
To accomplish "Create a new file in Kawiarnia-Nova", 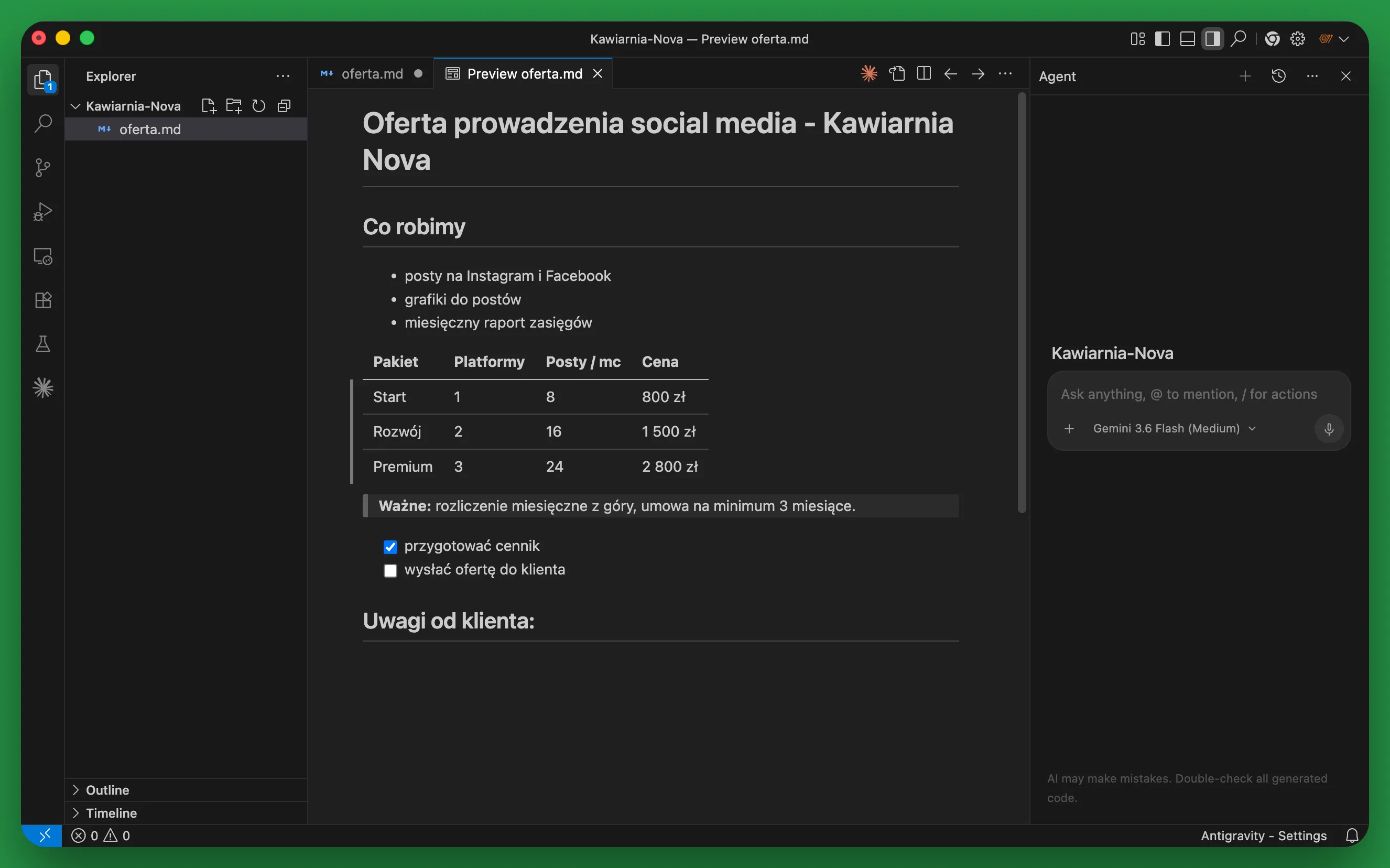I will 209,106.
